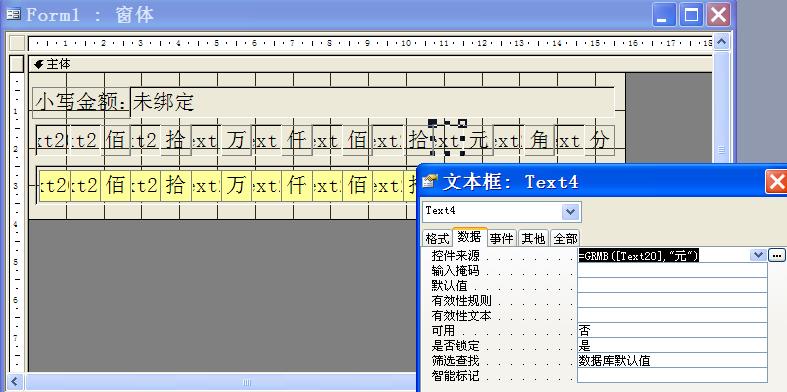
Task: Click the form selector box at ruler corner
Action: pos(17,43)
